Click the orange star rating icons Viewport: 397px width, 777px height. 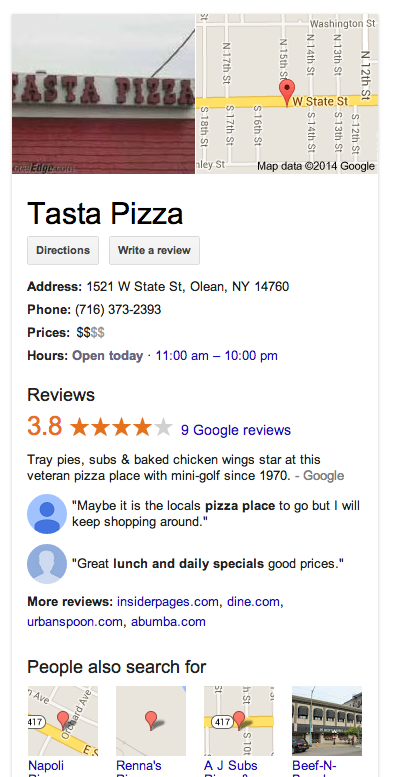point(121,427)
